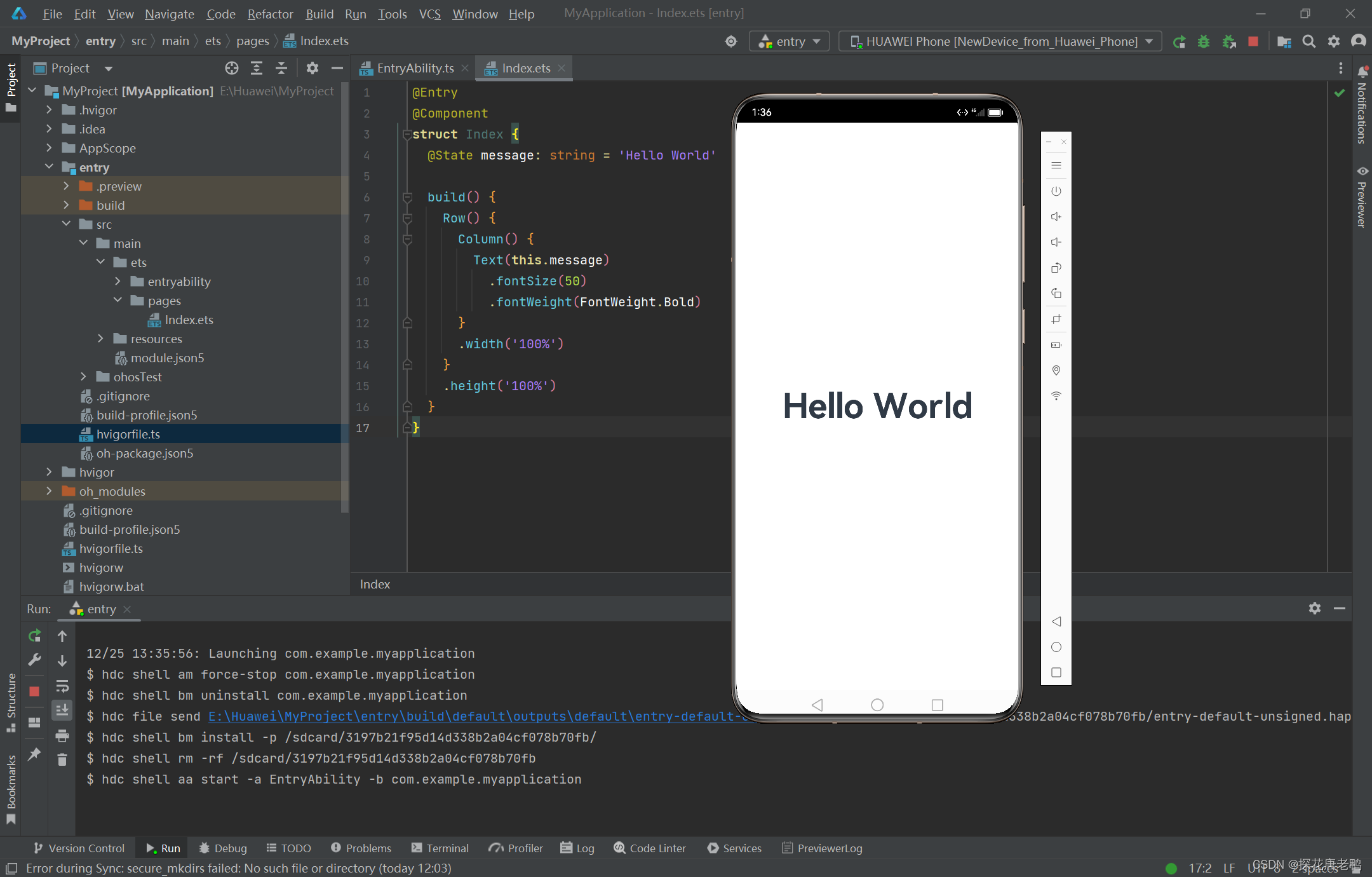This screenshot has height=877, width=1372.
Task: Open the Refactor menu
Action: tap(270, 14)
